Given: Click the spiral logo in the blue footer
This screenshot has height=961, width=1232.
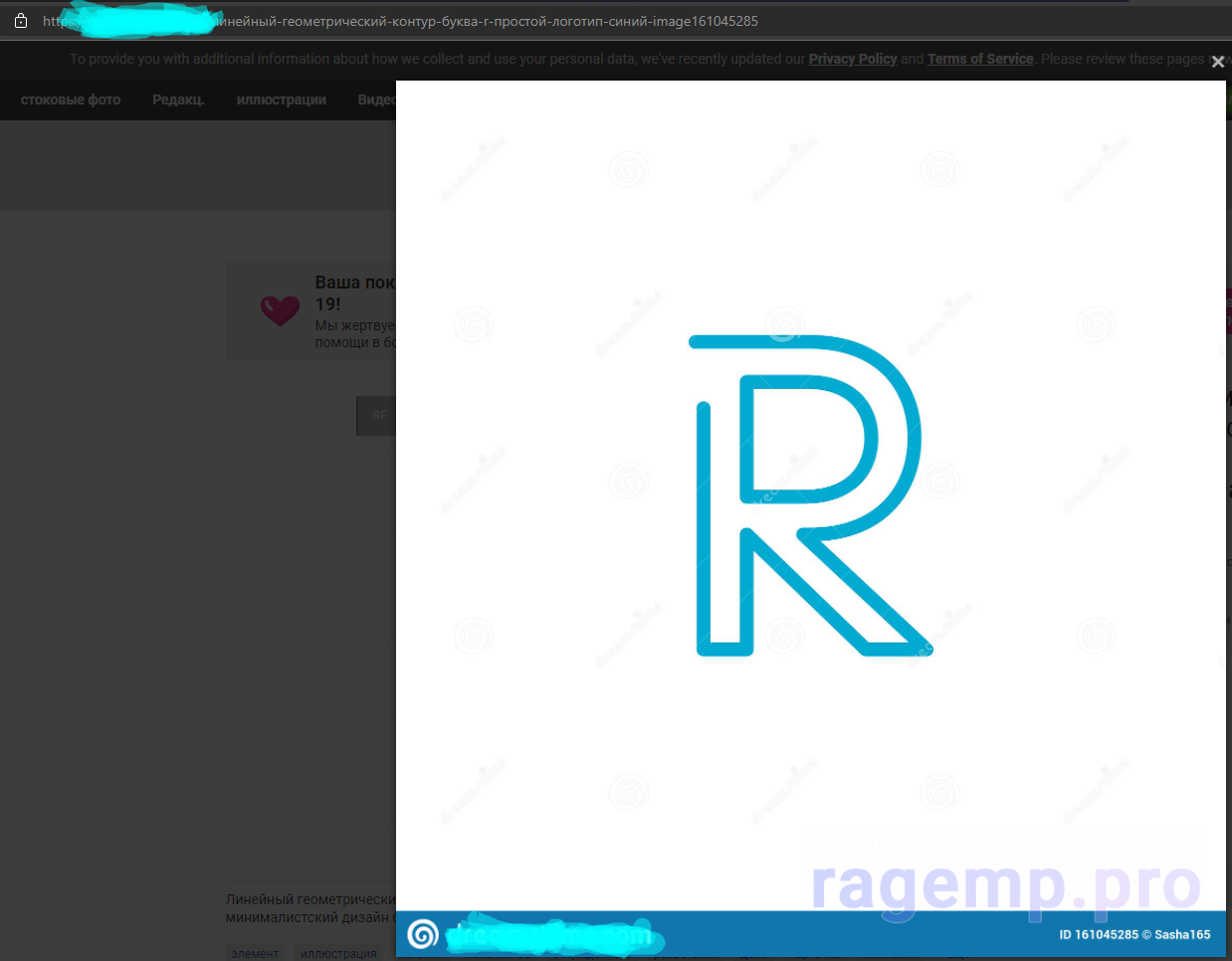Looking at the screenshot, I should [423, 934].
